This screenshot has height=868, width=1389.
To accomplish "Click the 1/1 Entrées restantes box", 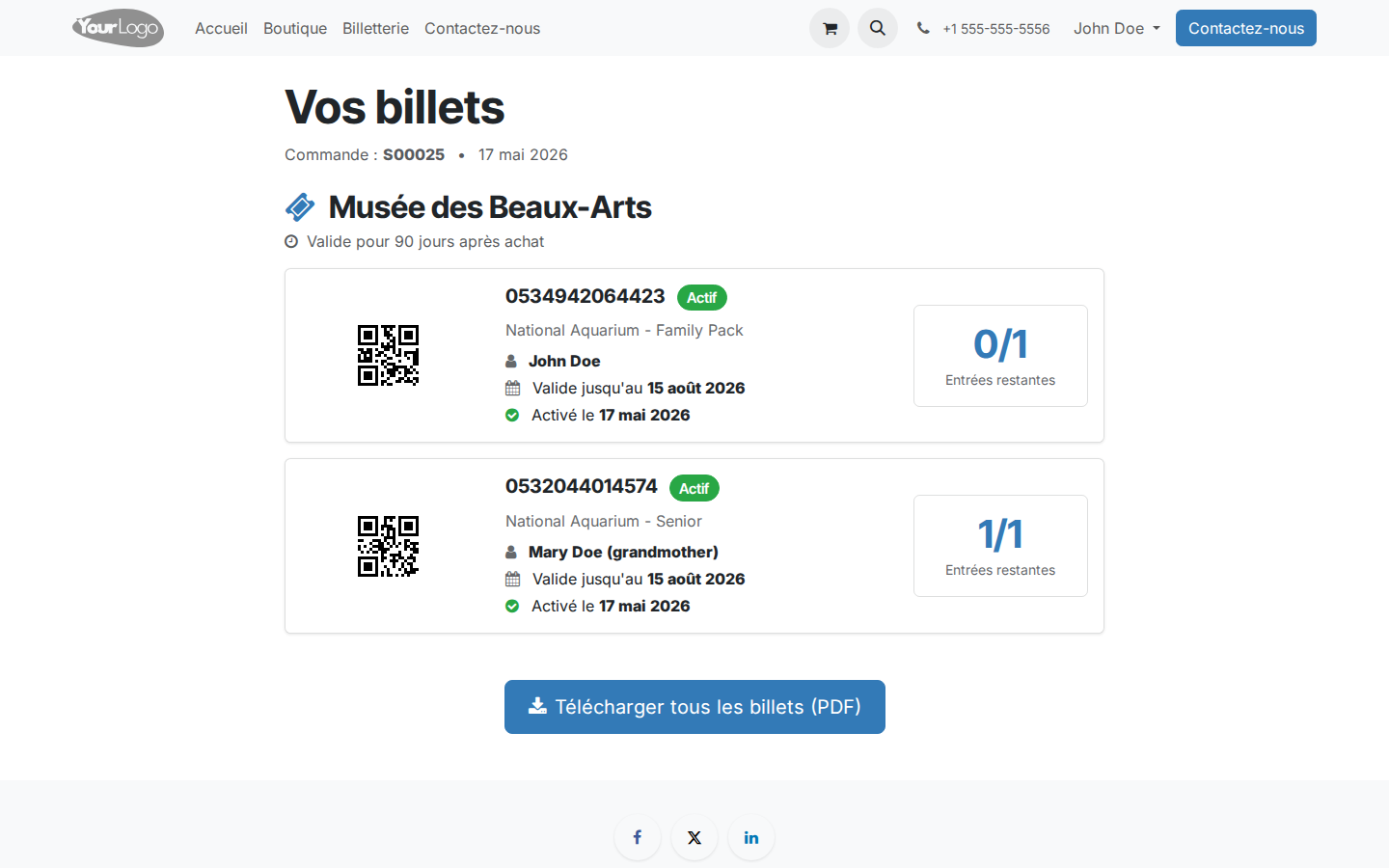I will click(x=1000, y=546).
